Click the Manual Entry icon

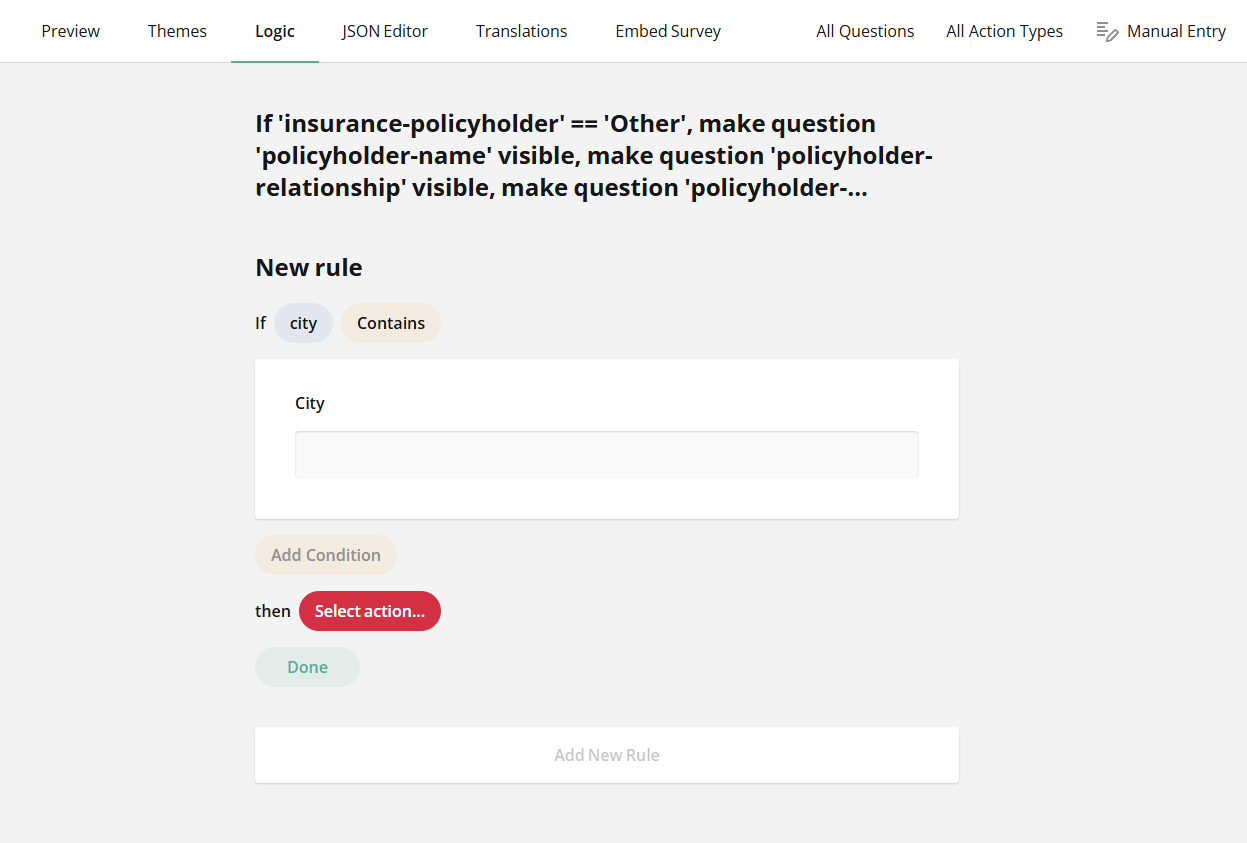[x=1108, y=31]
